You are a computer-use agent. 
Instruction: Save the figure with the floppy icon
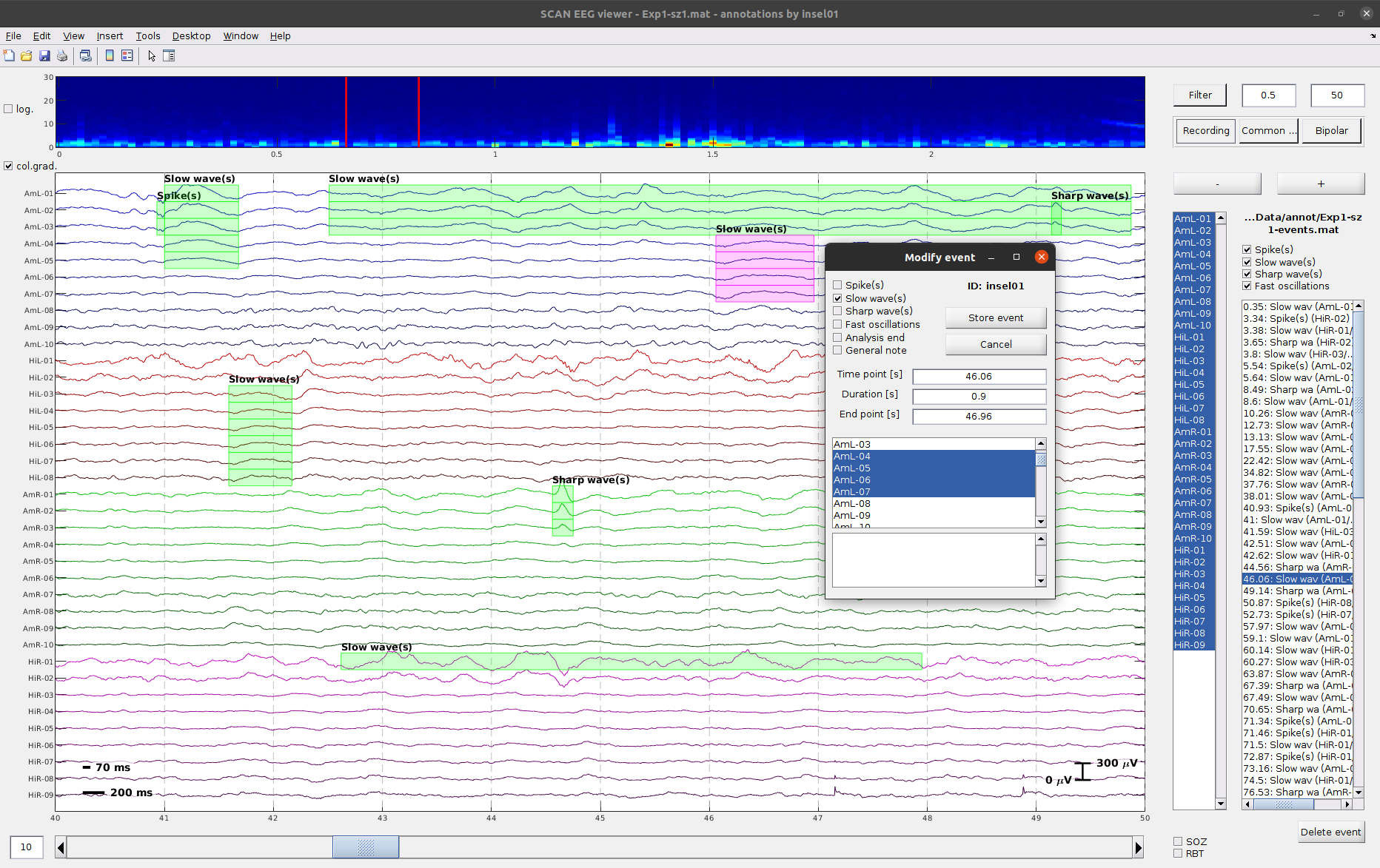tap(44, 55)
